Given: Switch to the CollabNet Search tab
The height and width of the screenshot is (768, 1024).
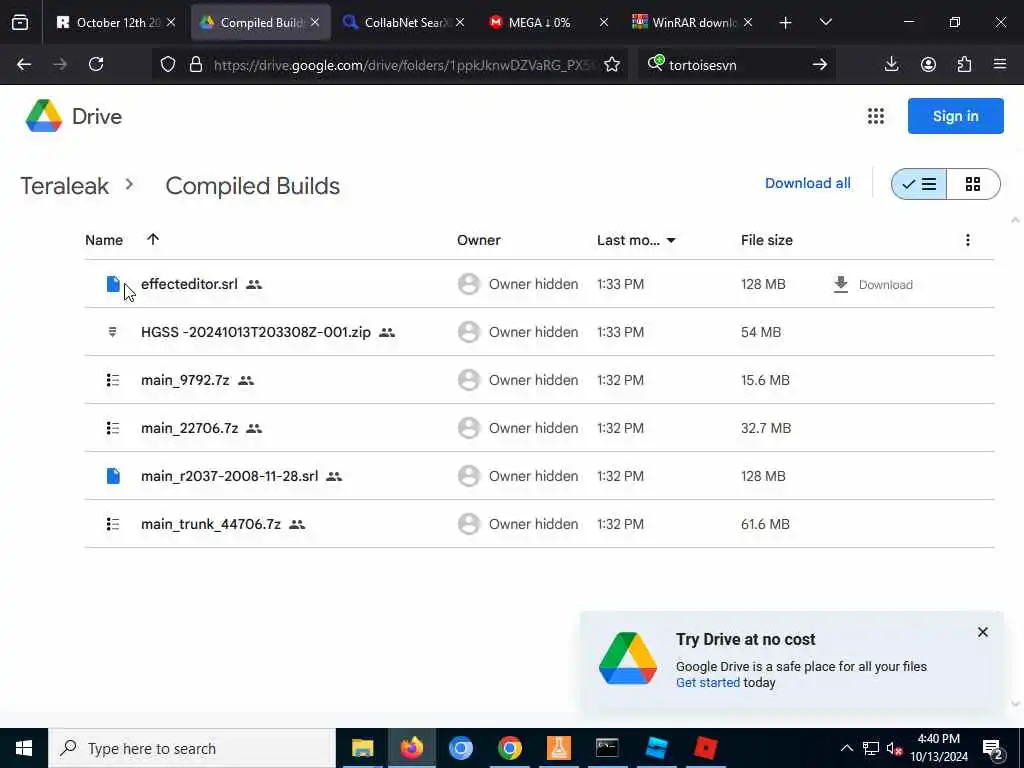Looking at the screenshot, I should point(402,22).
